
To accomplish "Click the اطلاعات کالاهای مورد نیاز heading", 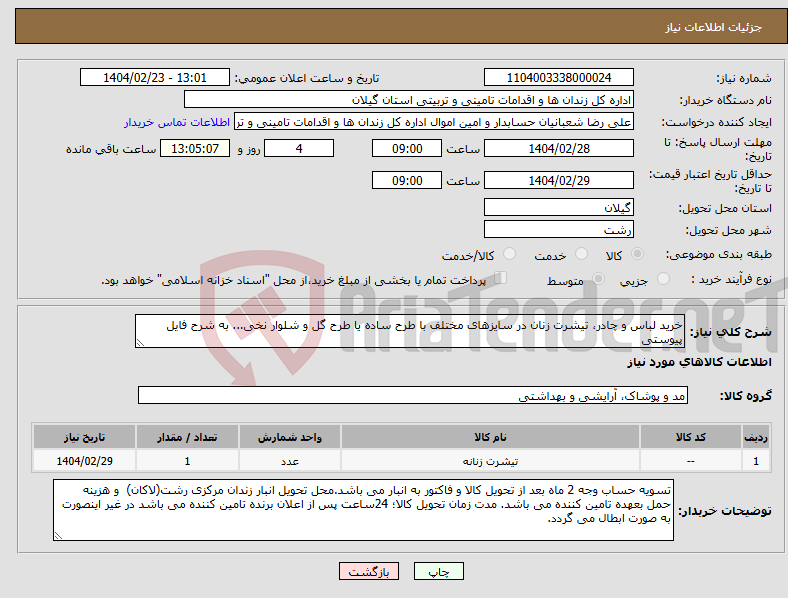I will pos(699,362).
